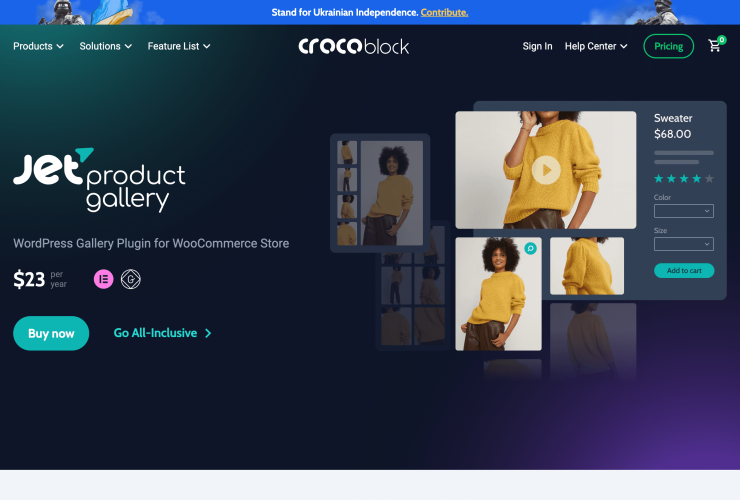Expand the Products menu

[38, 46]
